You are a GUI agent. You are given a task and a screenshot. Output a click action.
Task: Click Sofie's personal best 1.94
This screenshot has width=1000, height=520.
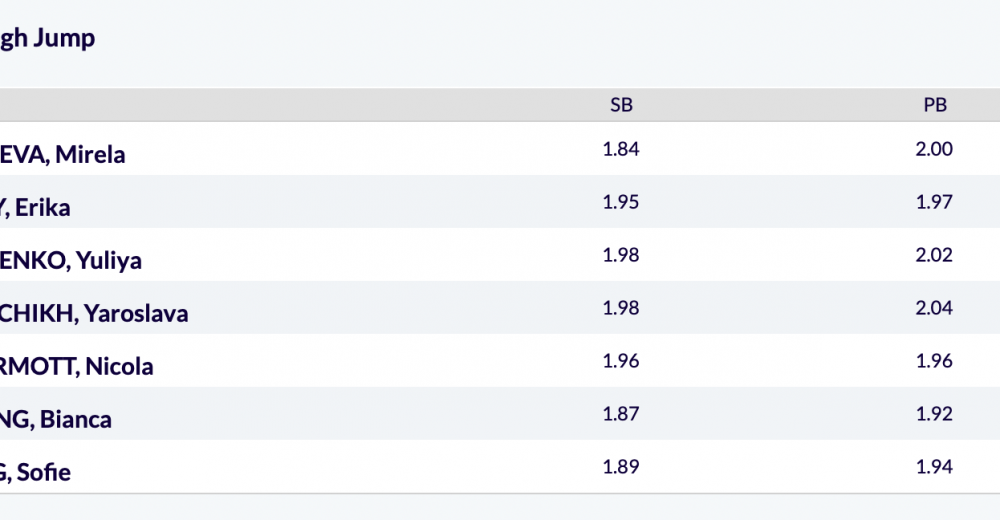coord(934,466)
